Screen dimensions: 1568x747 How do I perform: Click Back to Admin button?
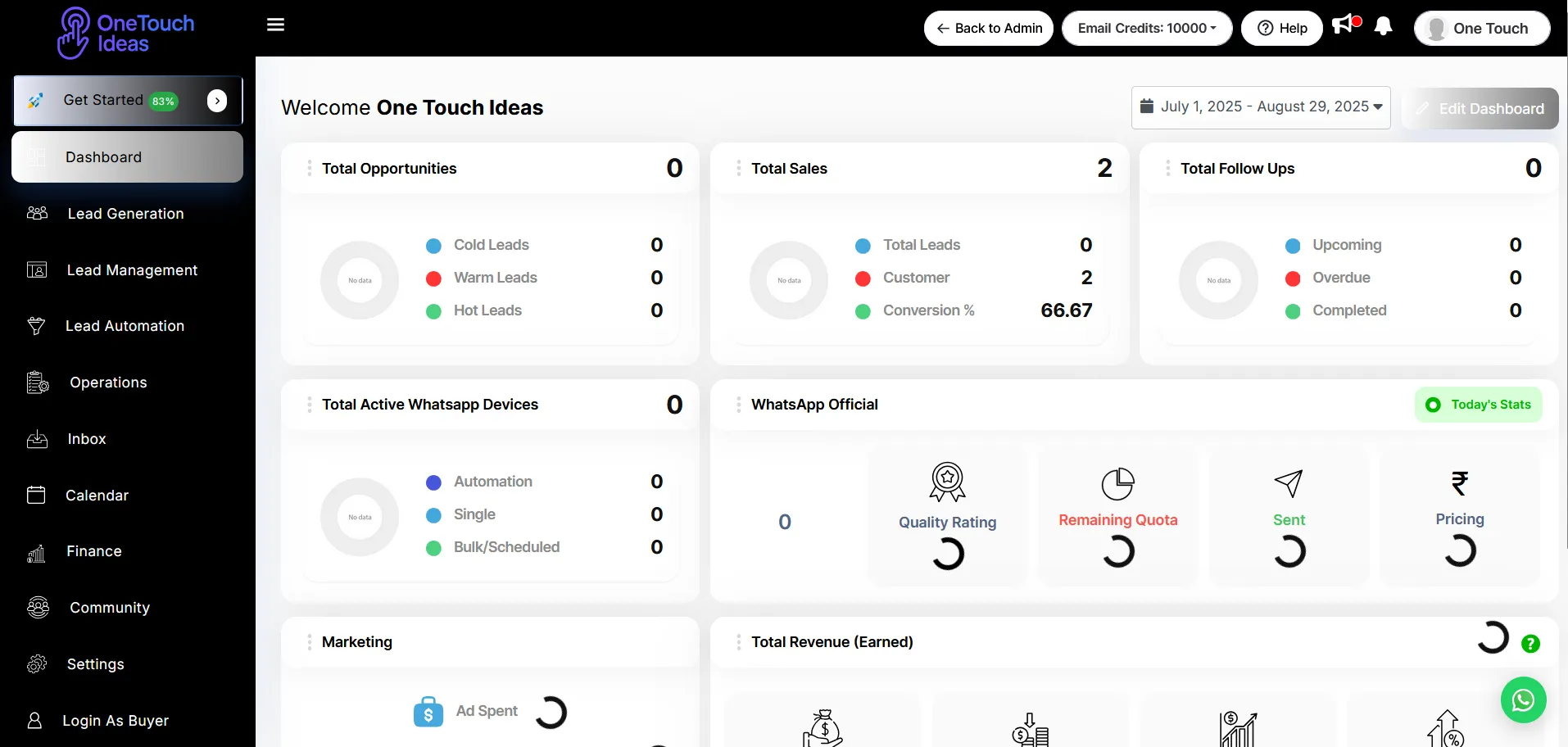click(988, 29)
